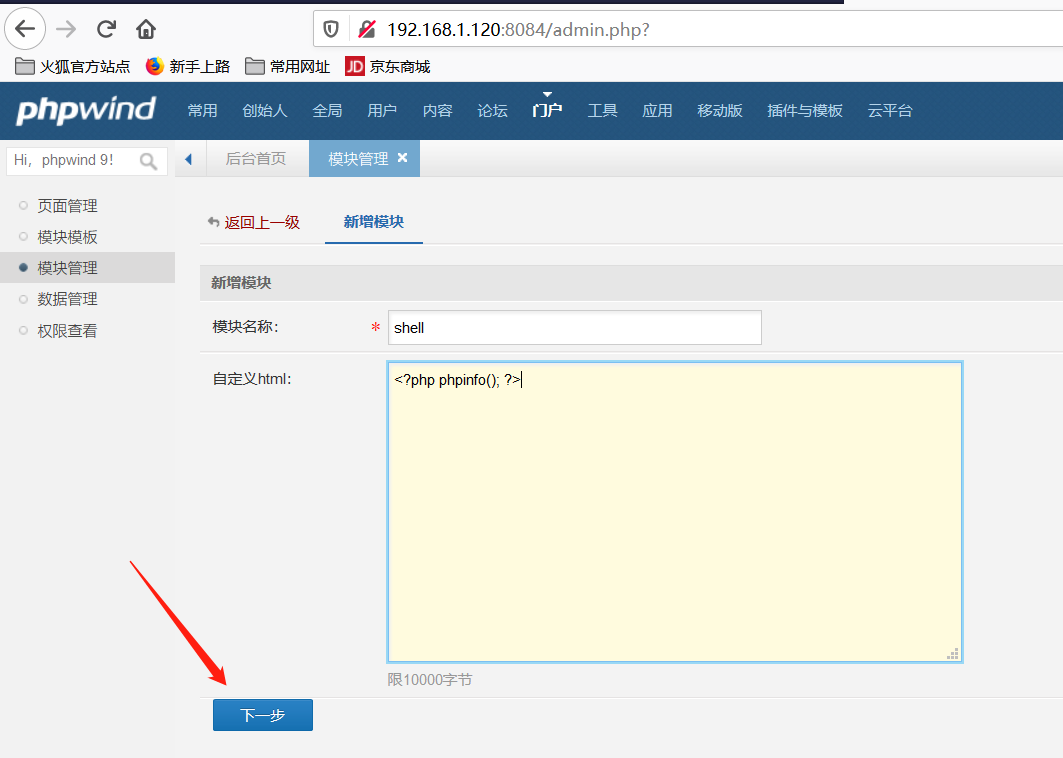Image resolution: width=1063 pixels, height=758 pixels.
Task: Open 权限查看 from the sidebar
Action: pos(65,329)
